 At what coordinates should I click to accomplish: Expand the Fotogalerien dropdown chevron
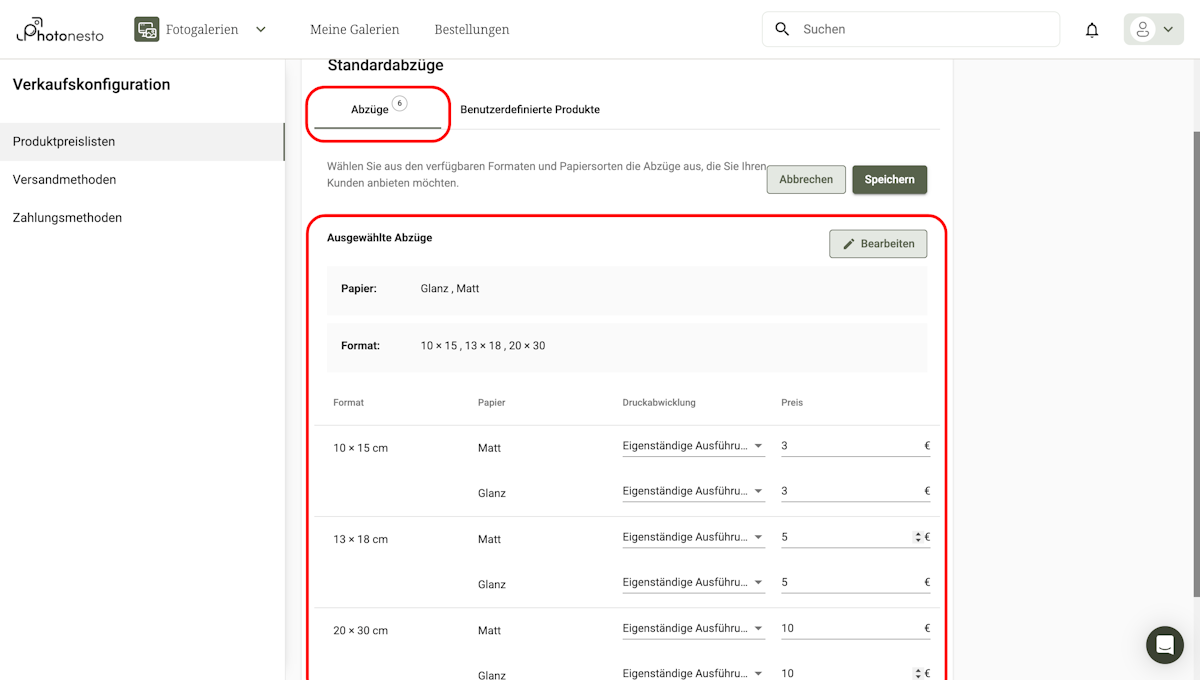pos(260,29)
